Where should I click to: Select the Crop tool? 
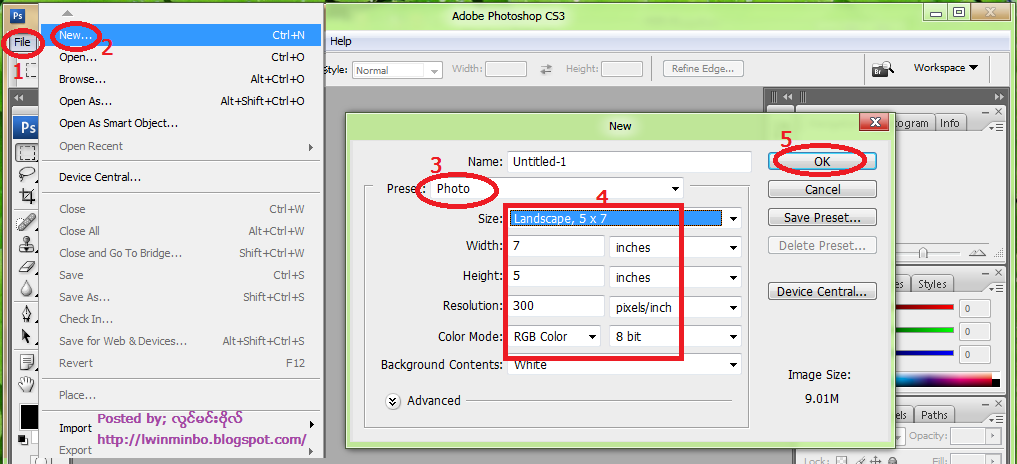(x=26, y=195)
